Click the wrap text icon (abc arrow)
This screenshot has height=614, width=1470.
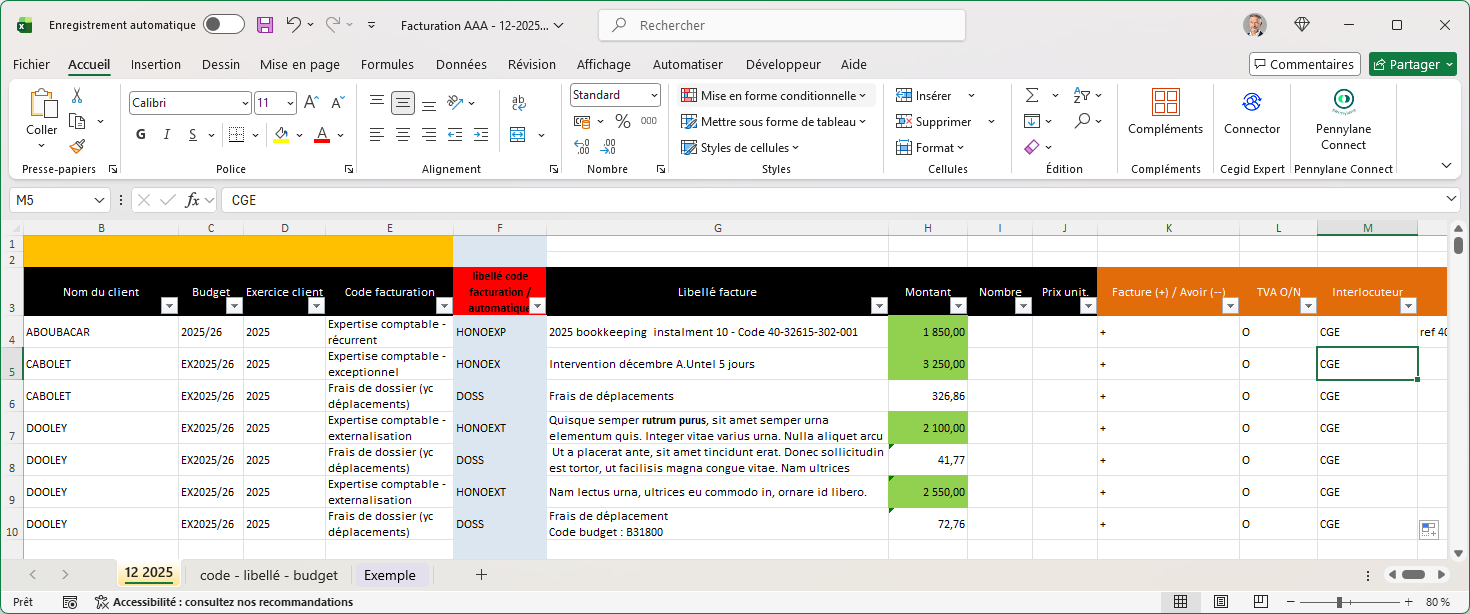click(519, 102)
